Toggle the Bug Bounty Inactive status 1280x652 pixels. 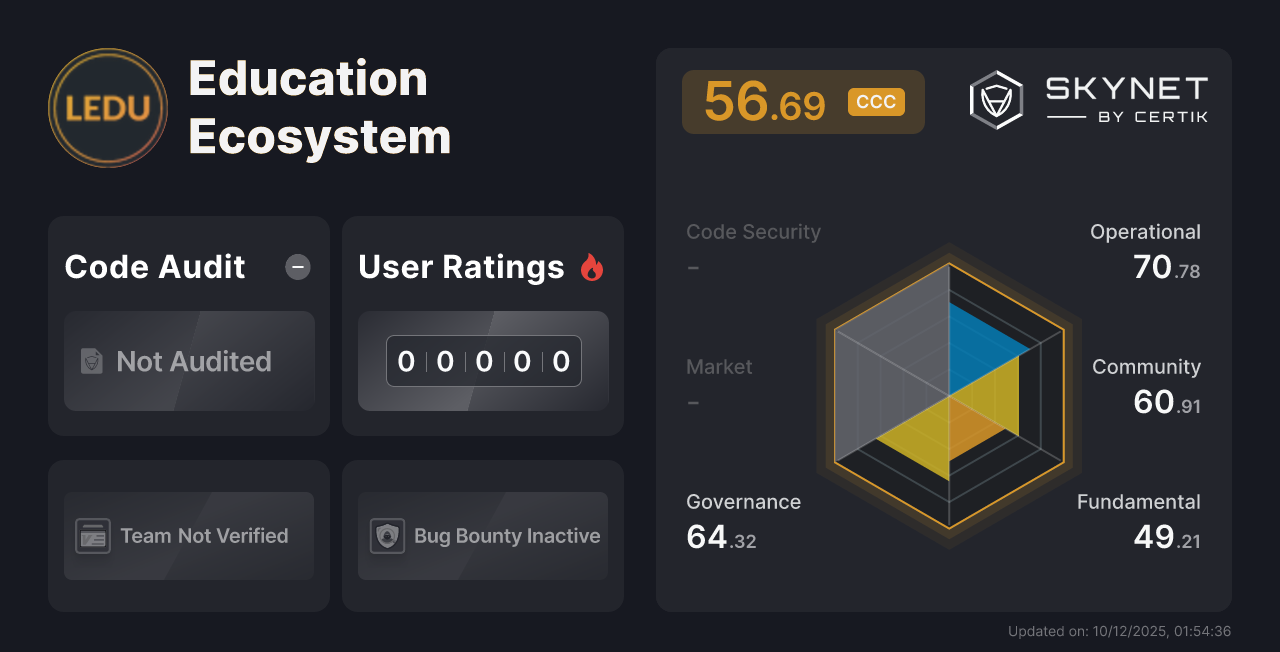point(482,536)
